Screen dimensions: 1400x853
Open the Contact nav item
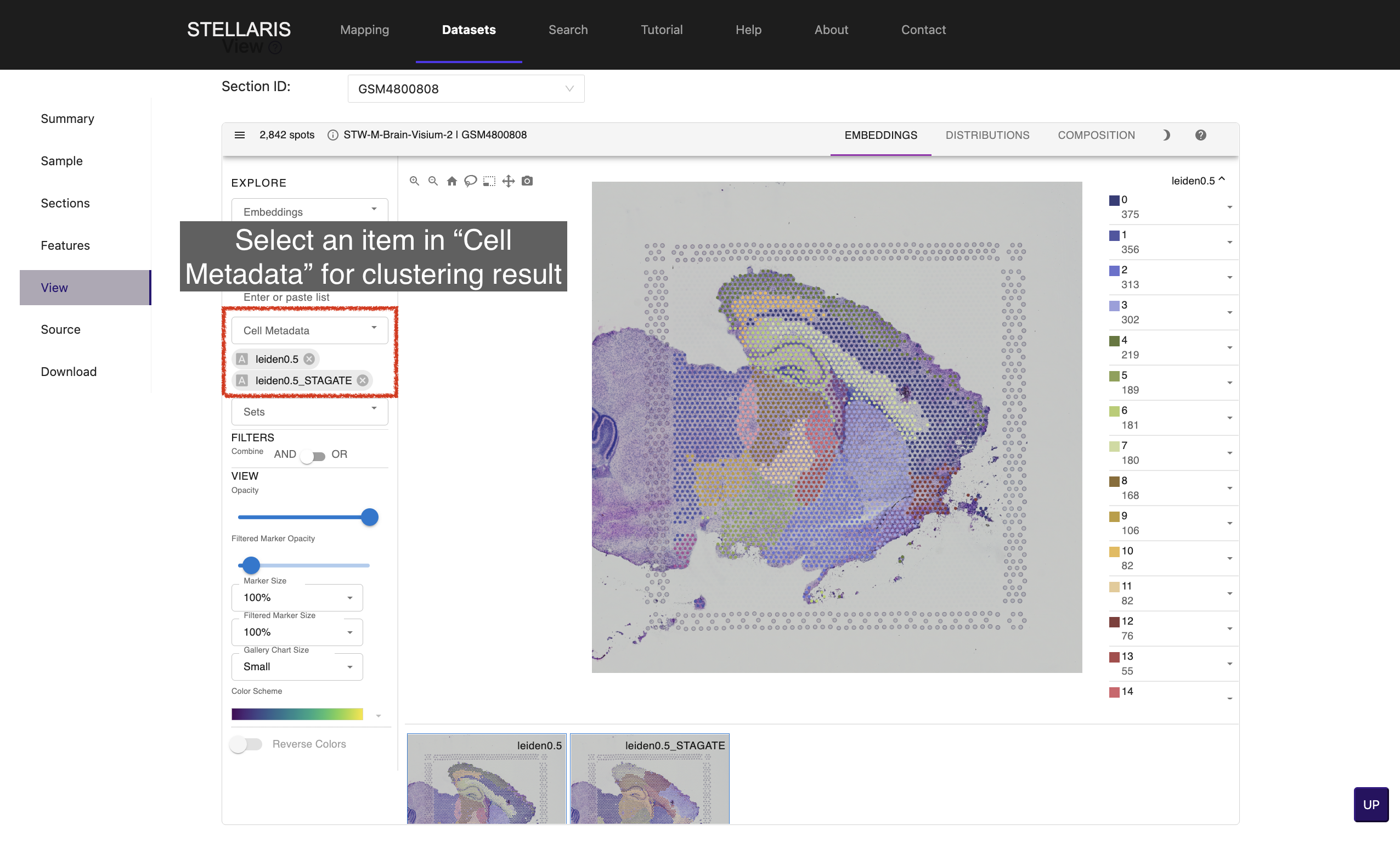coord(923,30)
